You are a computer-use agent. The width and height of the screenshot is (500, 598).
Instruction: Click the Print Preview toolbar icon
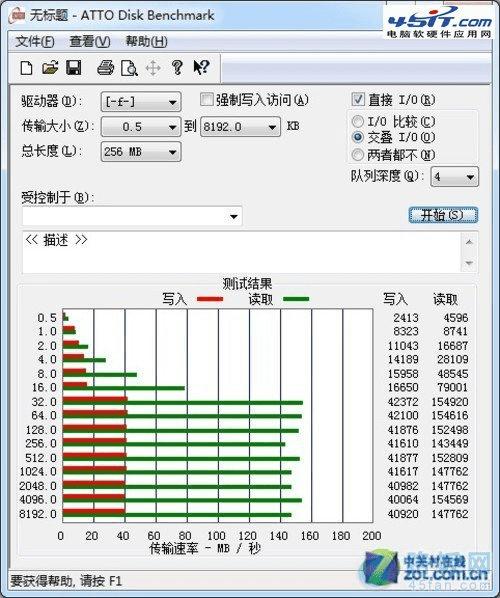pos(129,68)
